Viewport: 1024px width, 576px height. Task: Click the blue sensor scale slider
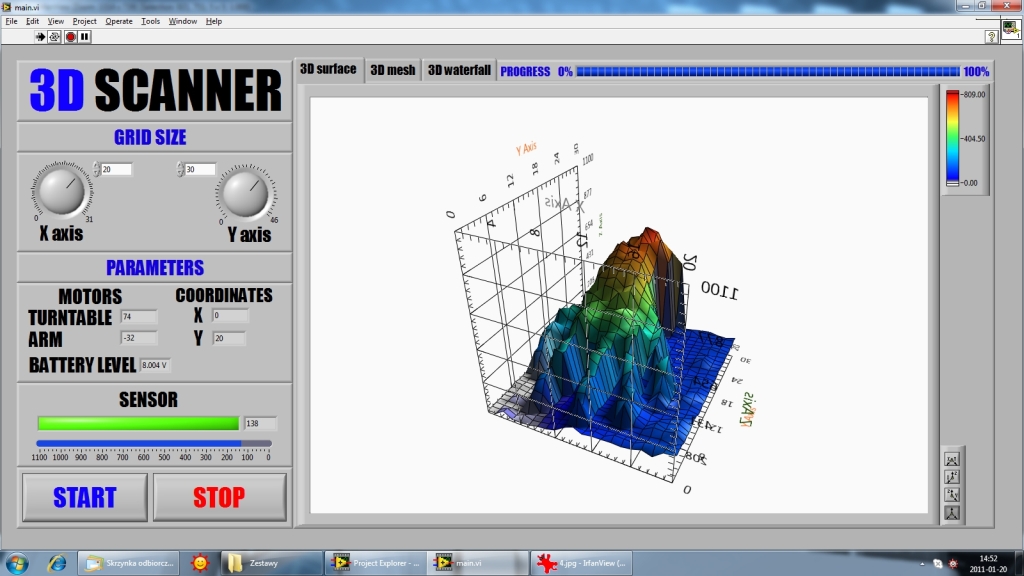click(153, 443)
